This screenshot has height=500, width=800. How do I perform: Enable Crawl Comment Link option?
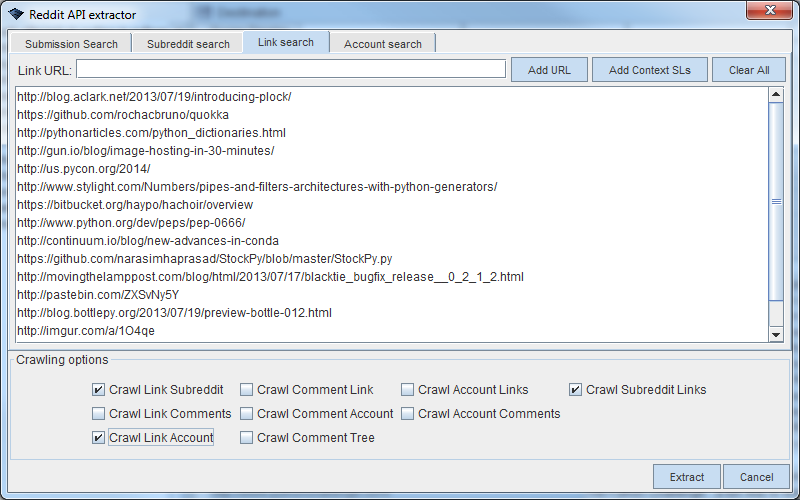point(246,390)
